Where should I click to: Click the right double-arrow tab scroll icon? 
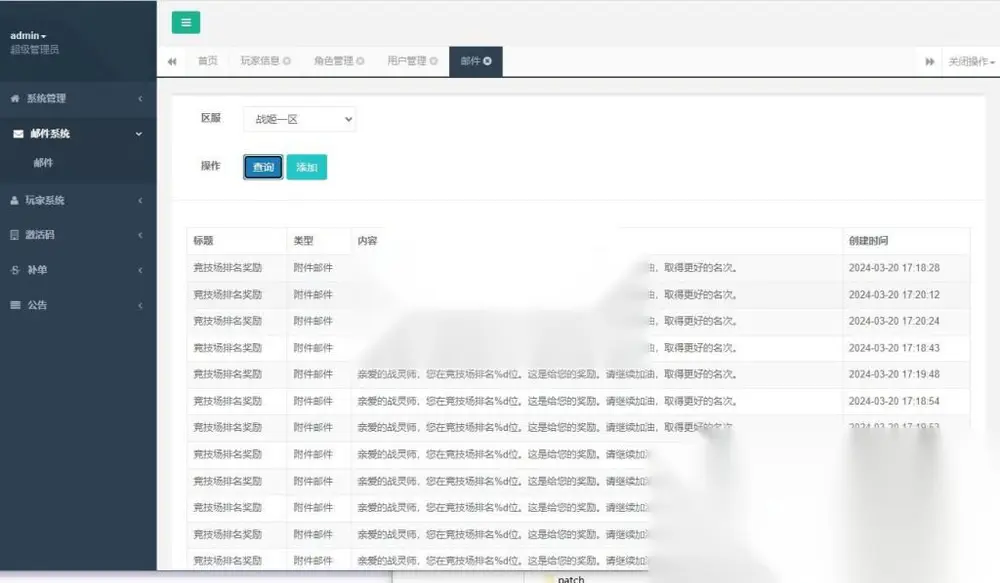tap(930, 61)
